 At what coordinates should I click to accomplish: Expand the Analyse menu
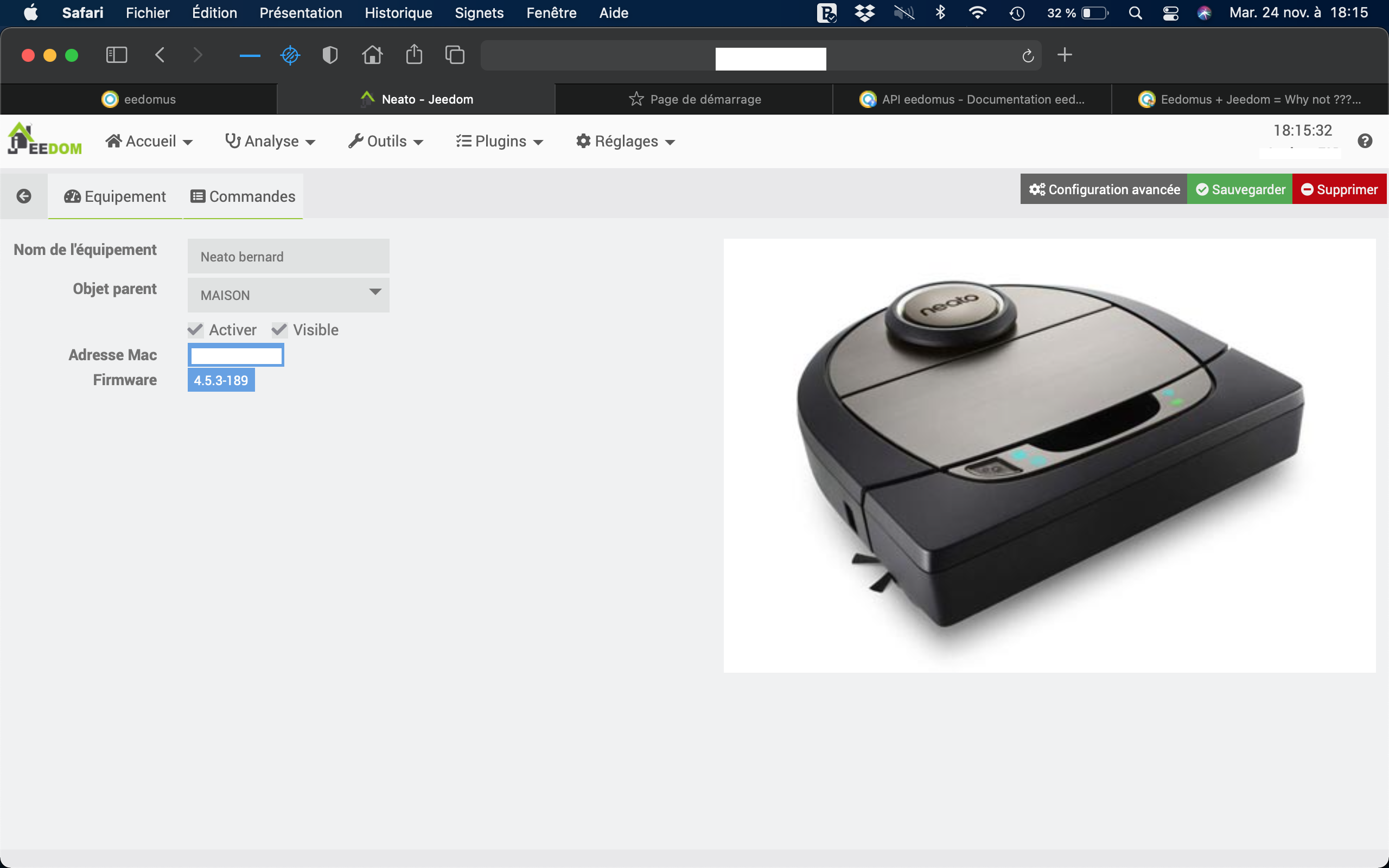click(x=270, y=141)
